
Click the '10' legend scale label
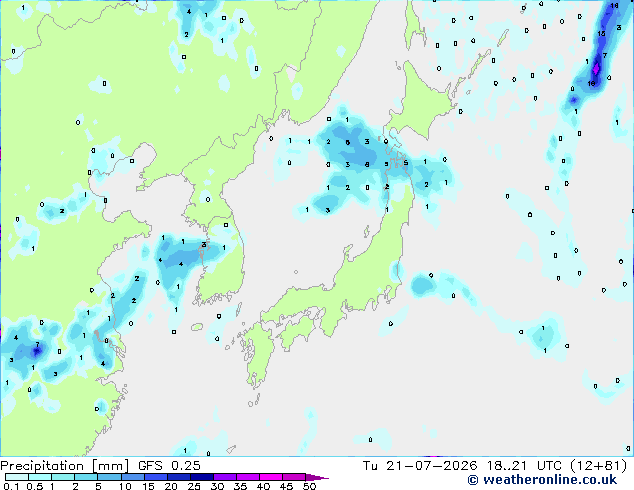pyautogui.click(x=125, y=486)
